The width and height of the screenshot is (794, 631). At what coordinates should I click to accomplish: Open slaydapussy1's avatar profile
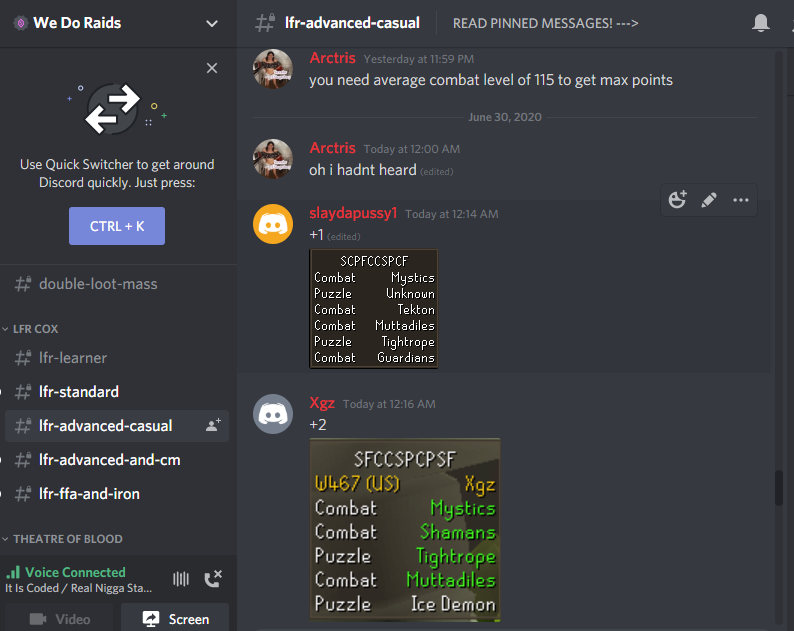273,224
